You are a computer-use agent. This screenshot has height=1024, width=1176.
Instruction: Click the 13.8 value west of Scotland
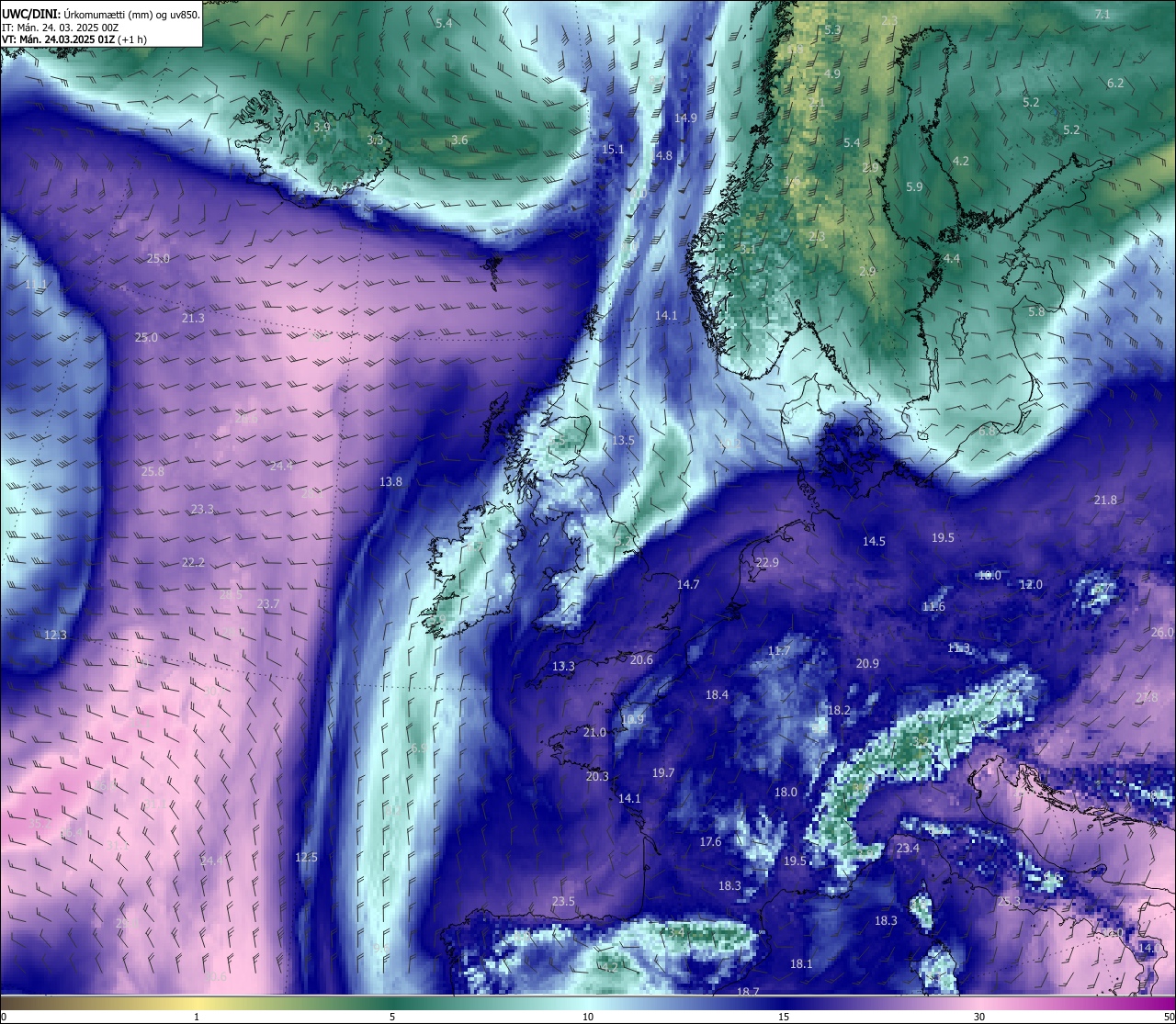click(390, 481)
